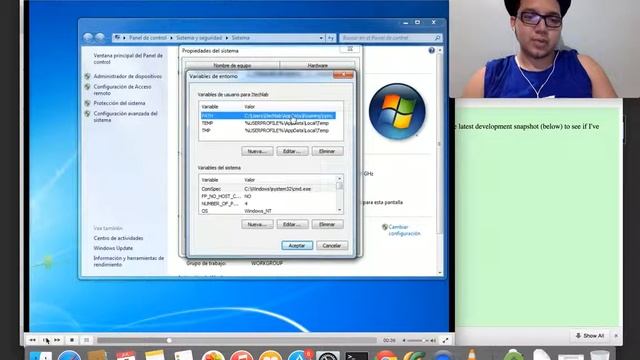Open the Cambiar configuración link

[404, 230]
